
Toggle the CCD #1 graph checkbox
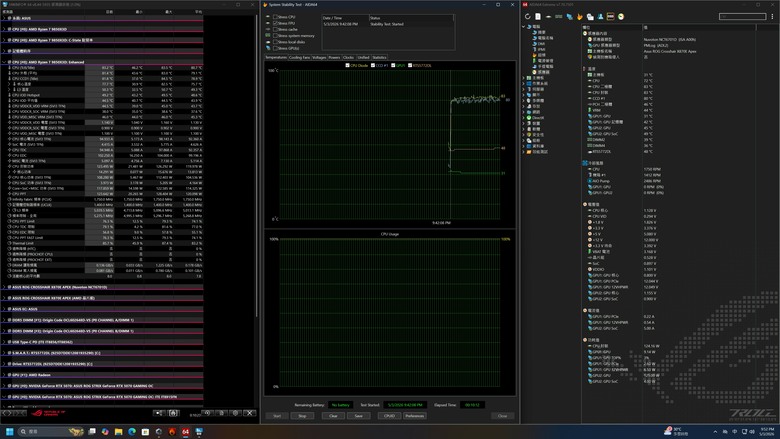(373, 65)
